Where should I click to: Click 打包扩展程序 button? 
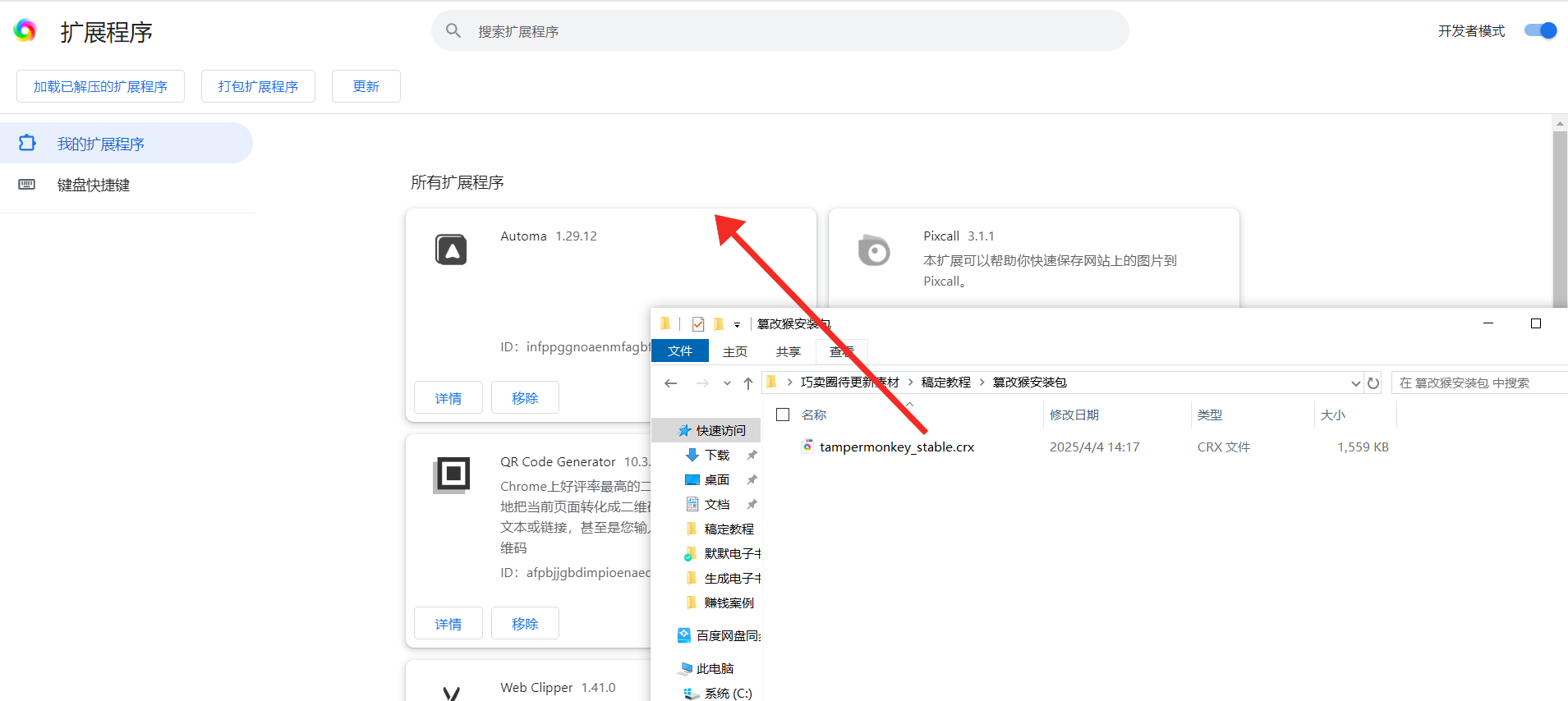pos(258,86)
